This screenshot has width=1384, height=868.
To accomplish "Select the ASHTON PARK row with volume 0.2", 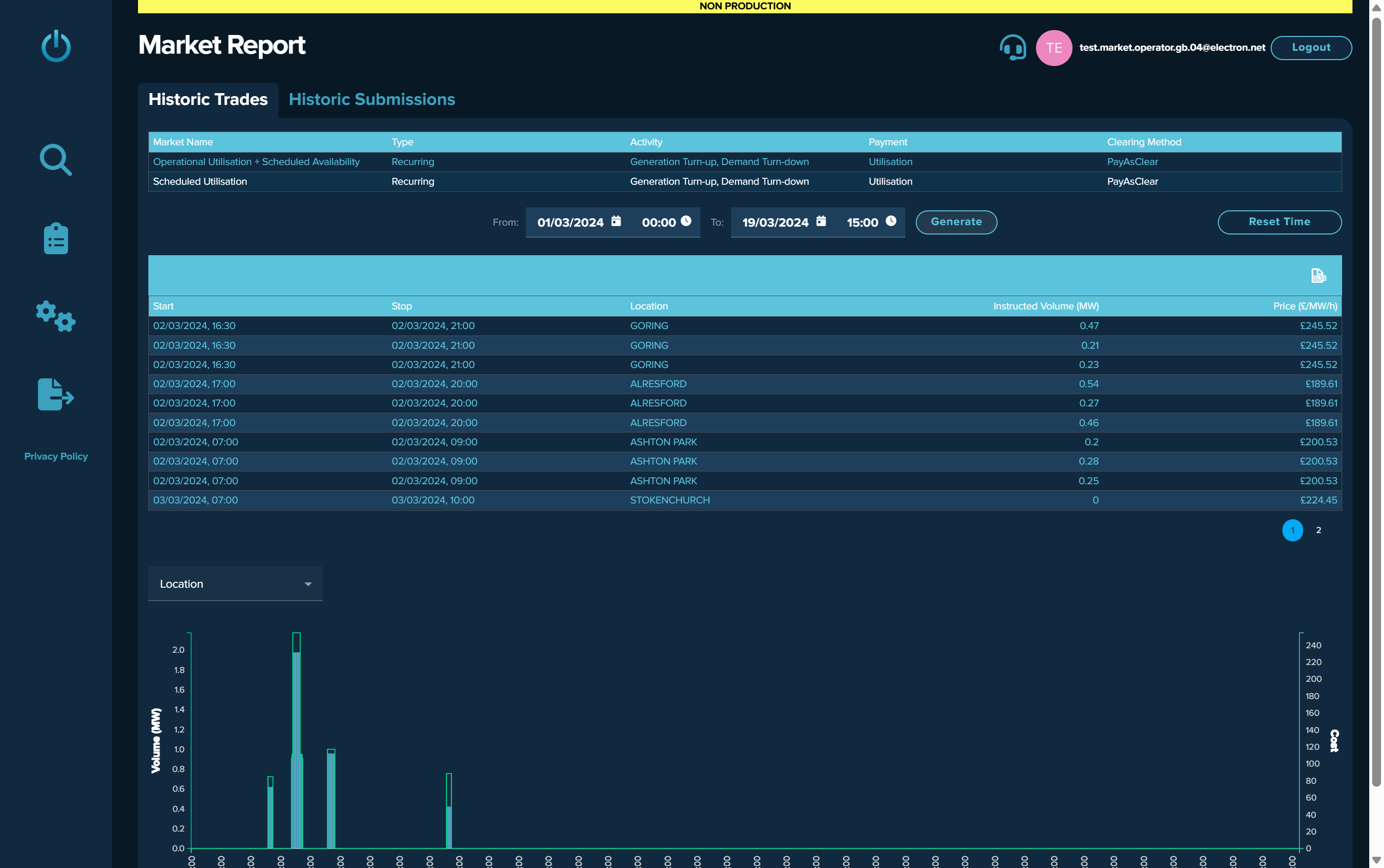I will click(x=745, y=442).
